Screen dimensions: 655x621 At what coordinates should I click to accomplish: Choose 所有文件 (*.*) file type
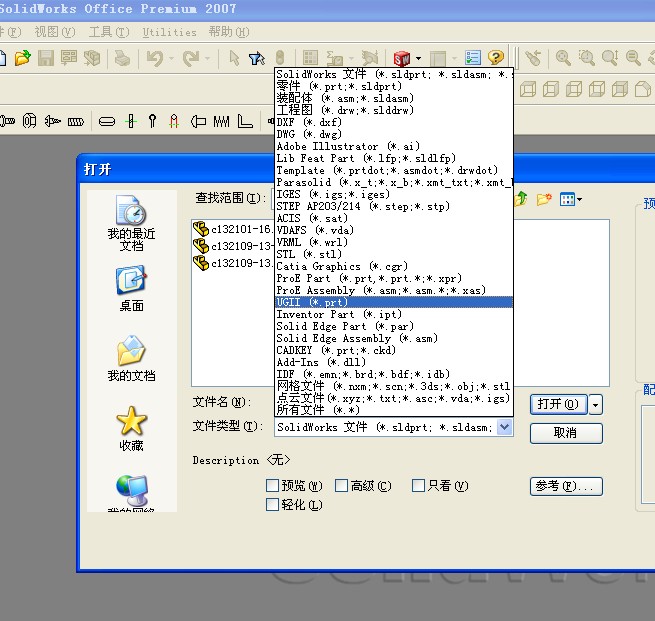pyautogui.click(x=394, y=410)
